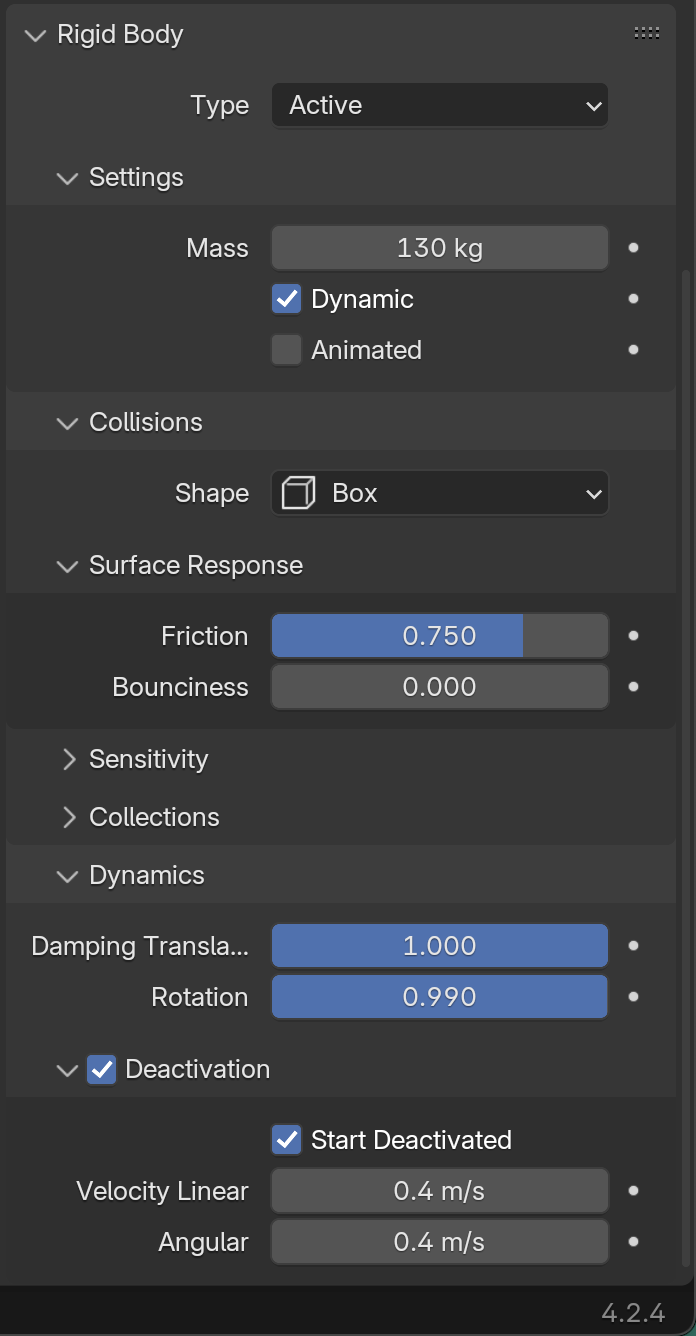This screenshot has width=696, height=1336.
Task: Open the rigid body Type dropdown
Action: click(x=440, y=105)
